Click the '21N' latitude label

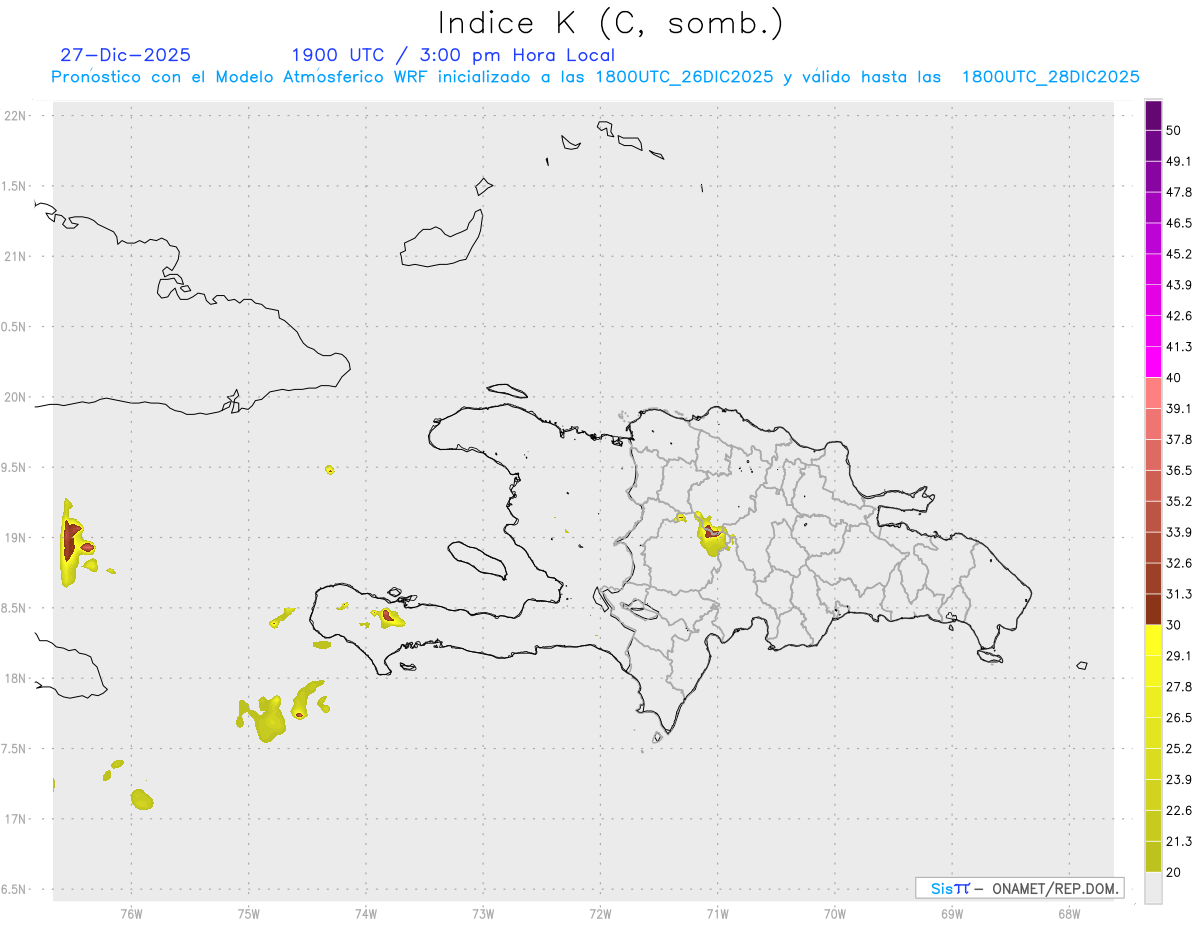(16, 256)
